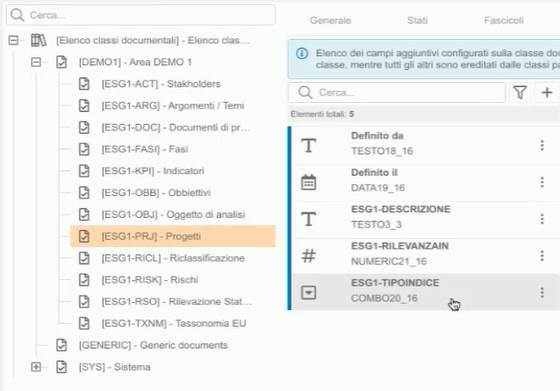Click document icon next to SYS Sistema
560x391 pixels.
pos(61,367)
